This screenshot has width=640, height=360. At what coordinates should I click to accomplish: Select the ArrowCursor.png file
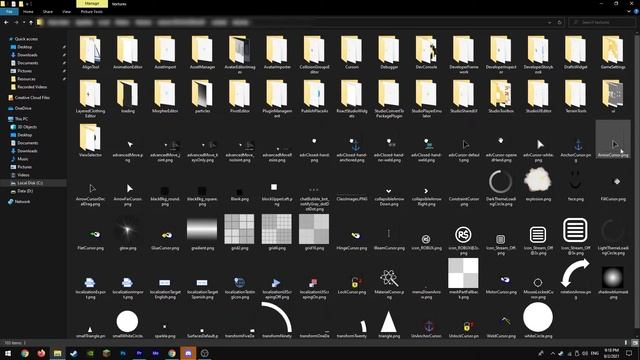(613, 139)
